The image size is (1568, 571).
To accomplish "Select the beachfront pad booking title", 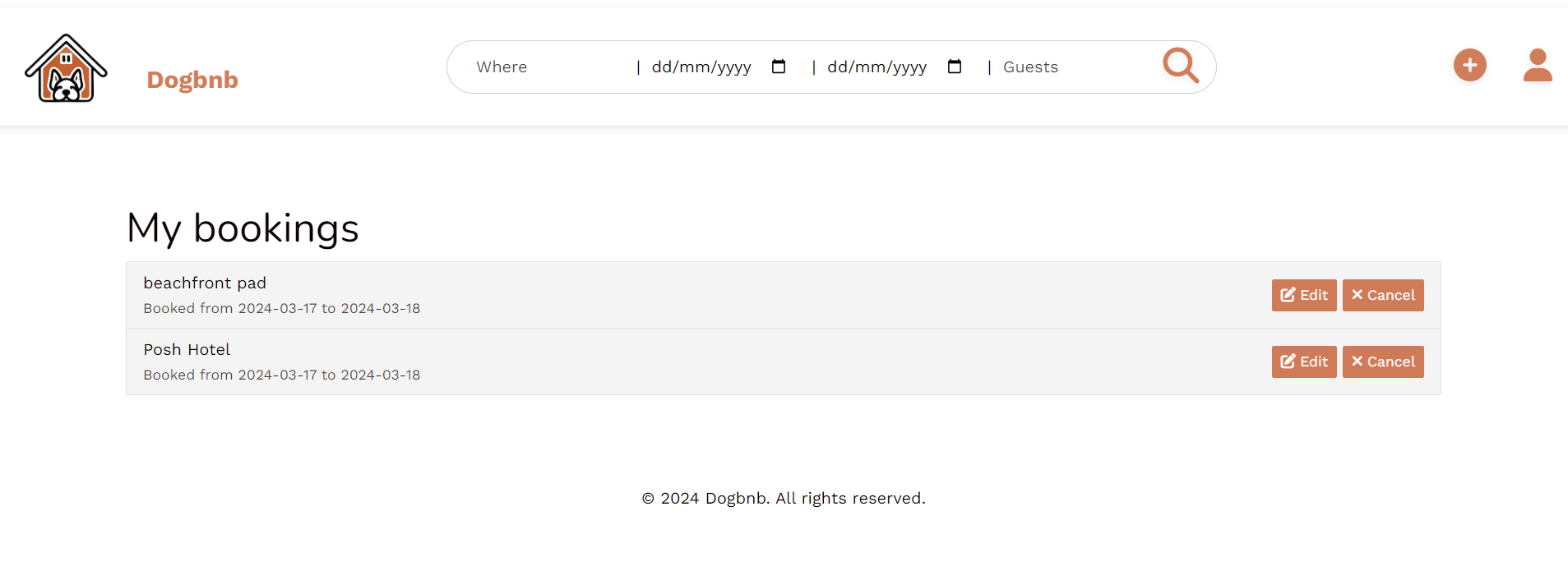I will coord(205,283).
